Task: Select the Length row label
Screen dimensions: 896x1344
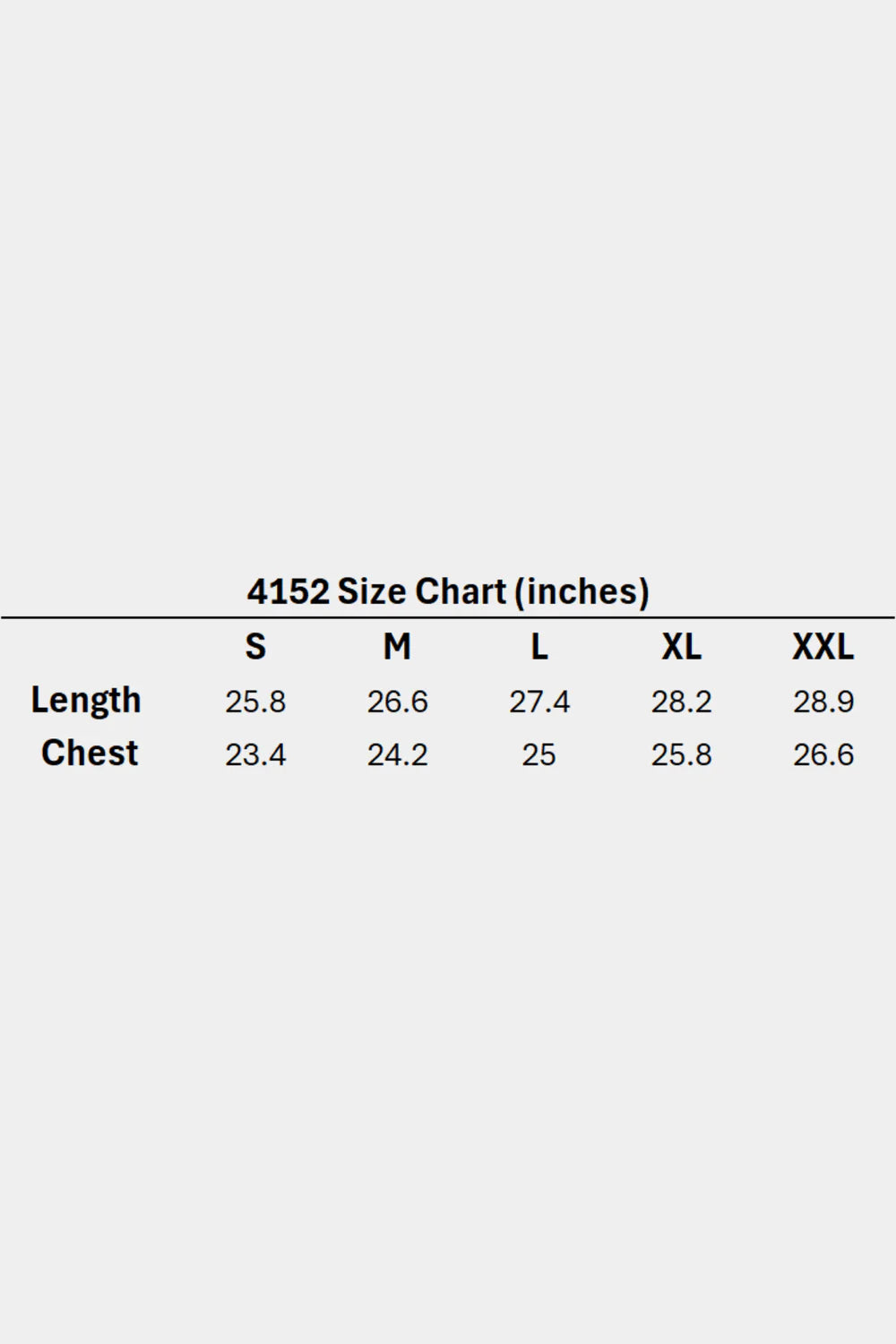Action: [x=86, y=701]
